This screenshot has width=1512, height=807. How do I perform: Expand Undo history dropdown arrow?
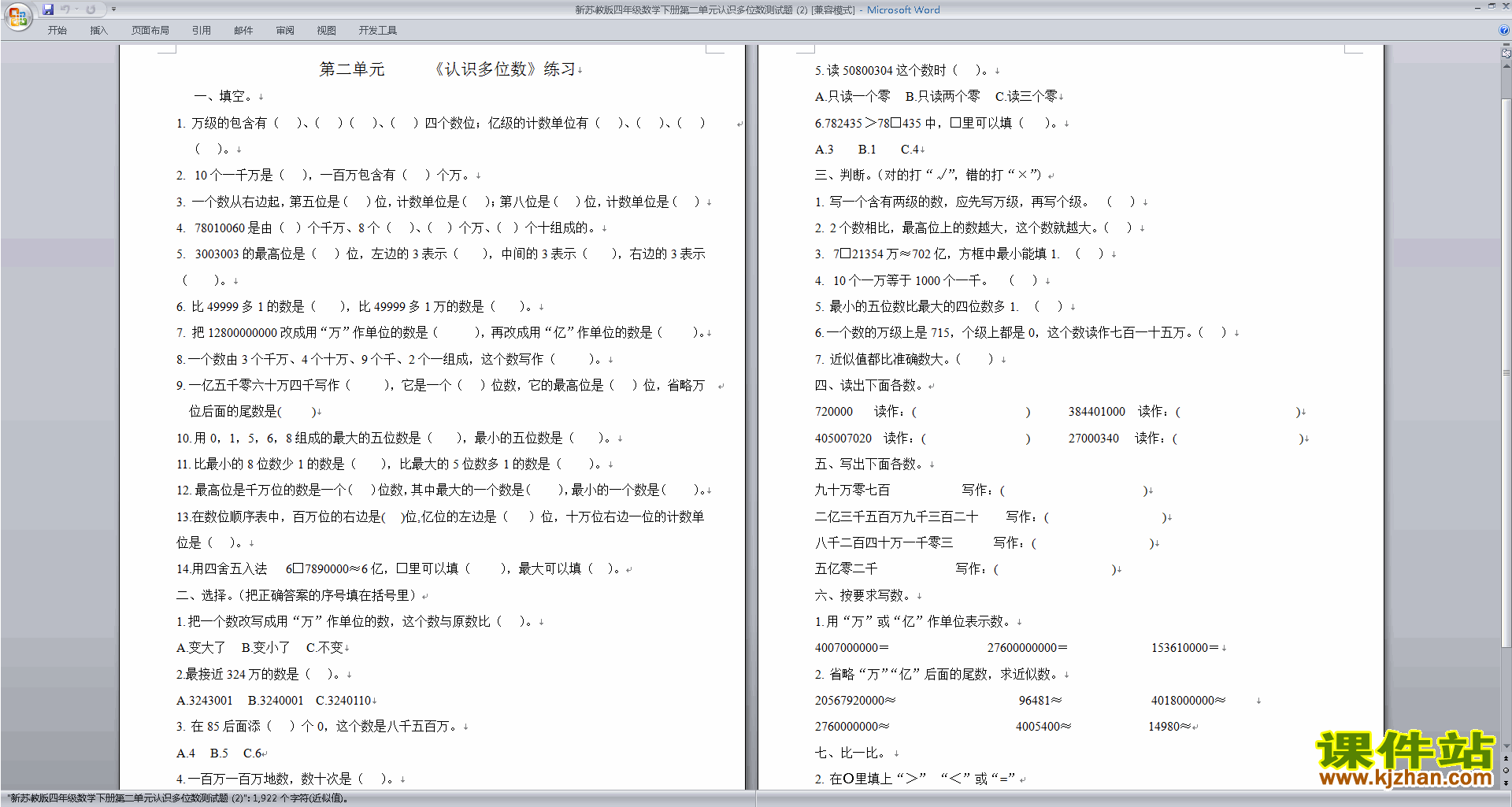[x=76, y=9]
